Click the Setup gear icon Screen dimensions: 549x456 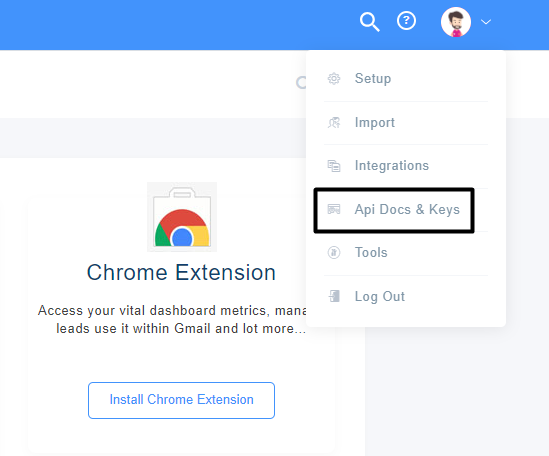tap(334, 78)
